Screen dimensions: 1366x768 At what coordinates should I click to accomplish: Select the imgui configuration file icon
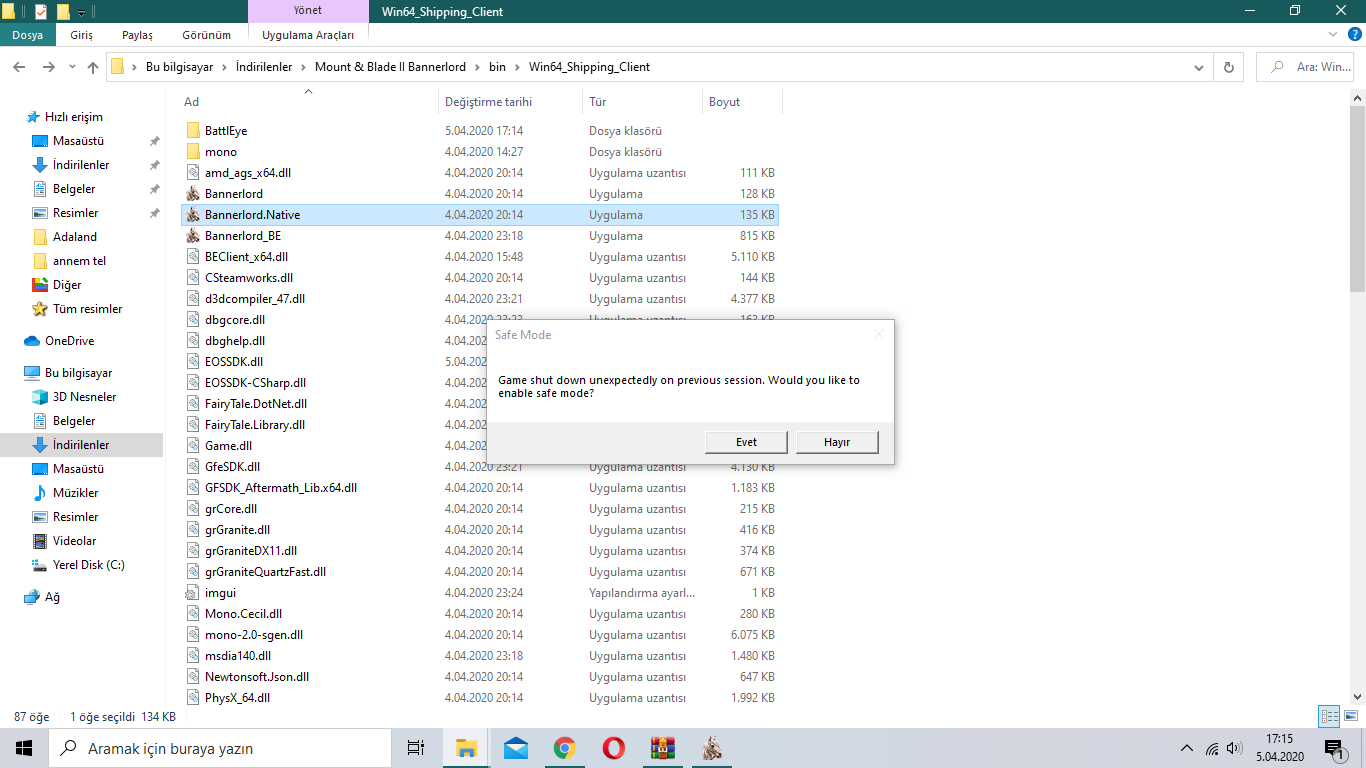pos(194,593)
